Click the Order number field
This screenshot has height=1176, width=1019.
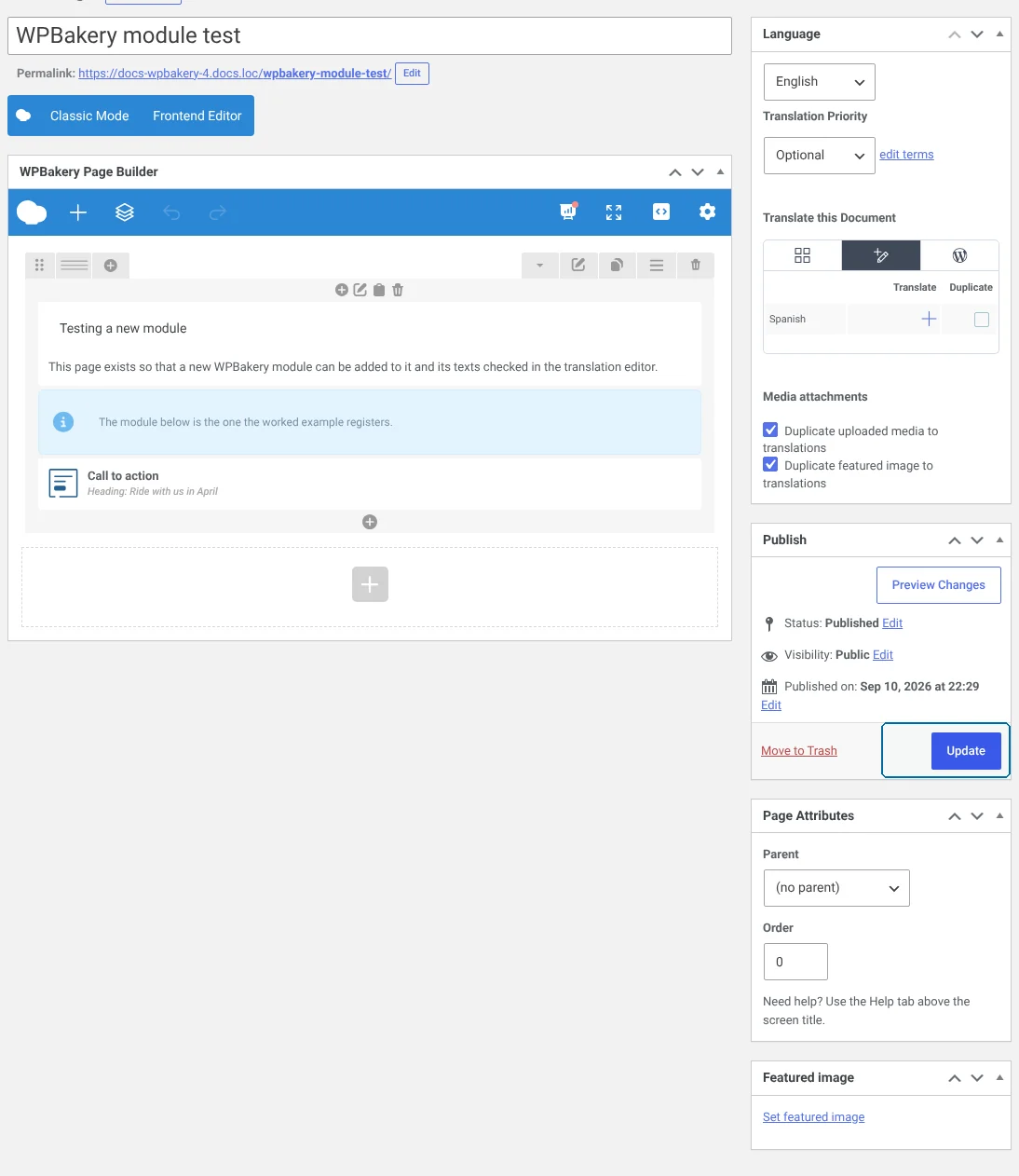(795, 962)
